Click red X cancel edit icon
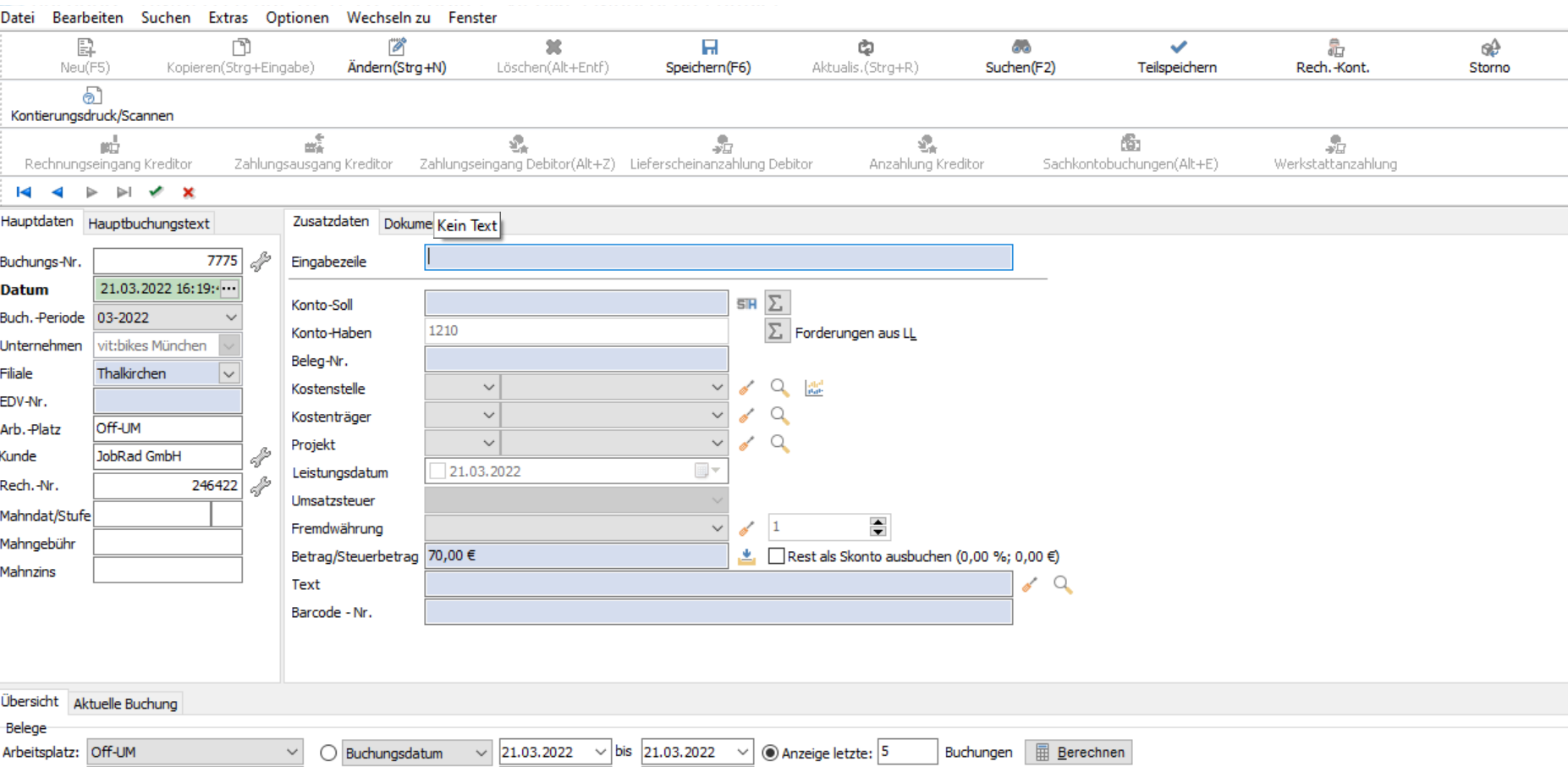The image size is (1568, 767). pyautogui.click(x=189, y=192)
